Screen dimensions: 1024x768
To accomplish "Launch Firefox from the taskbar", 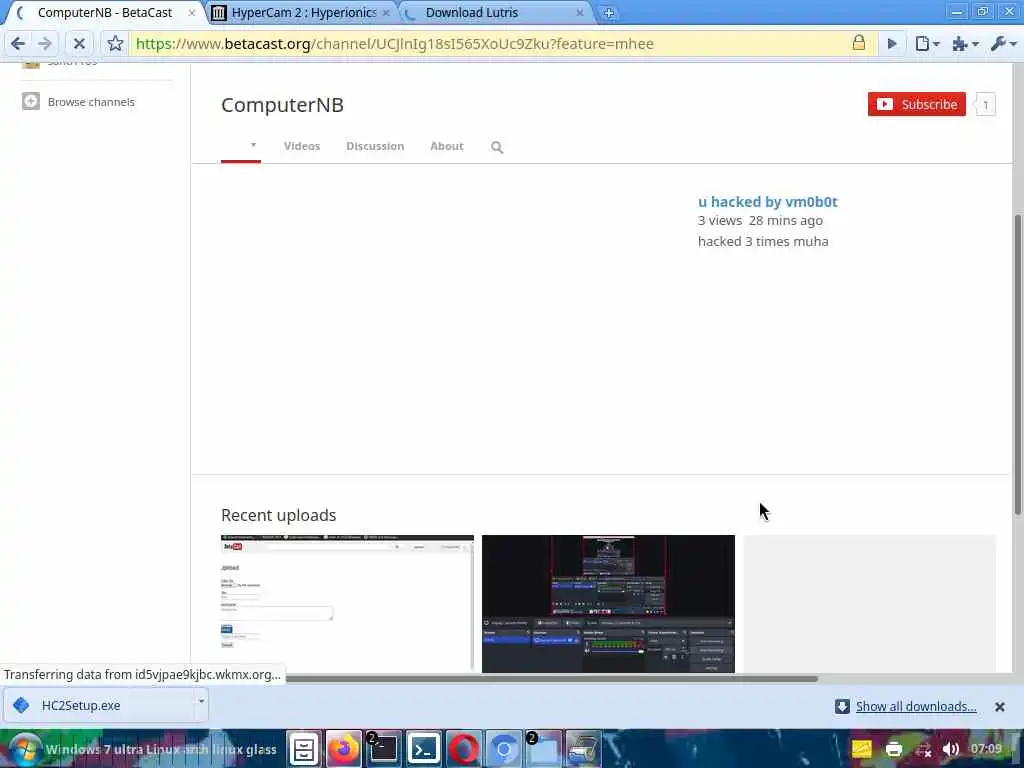I will click(344, 749).
